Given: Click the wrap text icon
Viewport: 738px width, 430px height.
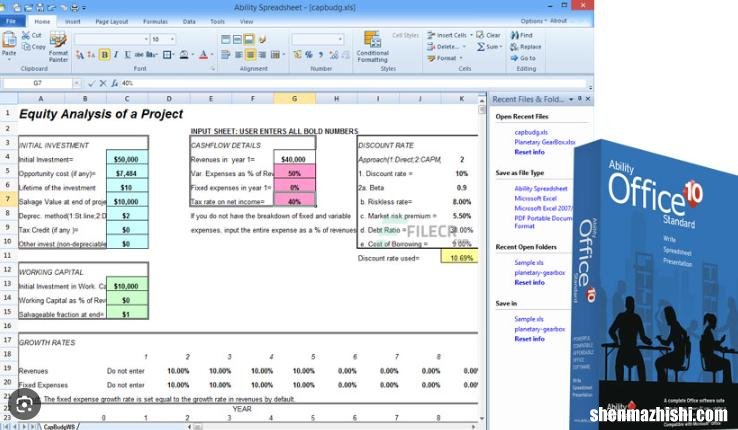Looking at the screenshot, I should click(x=226, y=55).
